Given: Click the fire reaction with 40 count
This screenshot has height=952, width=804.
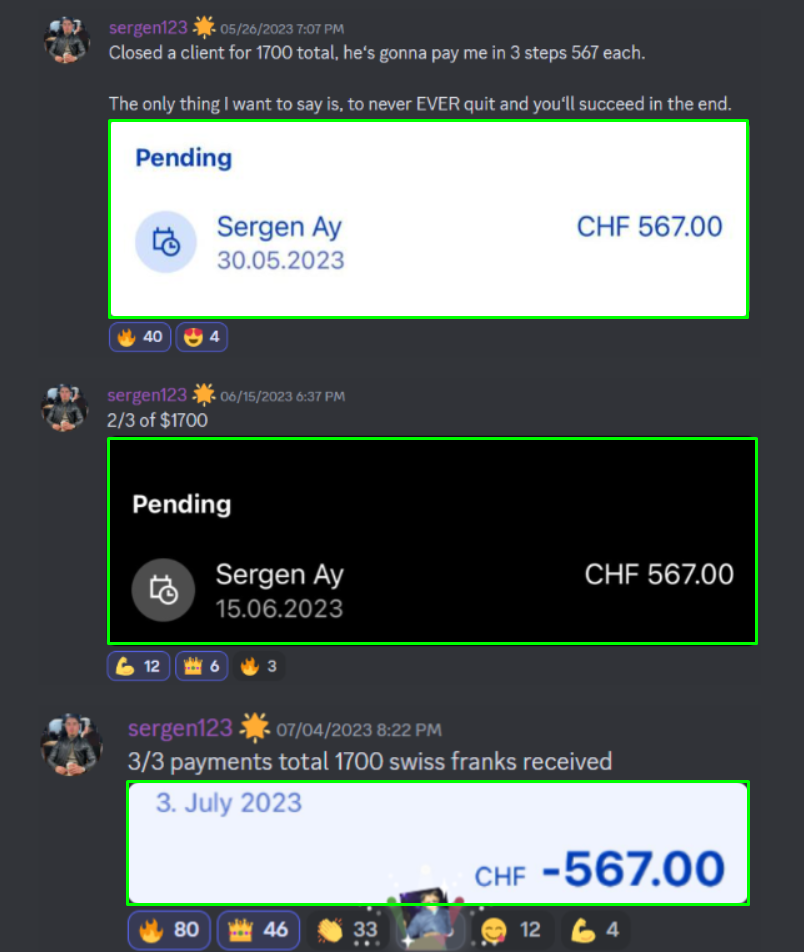Looking at the screenshot, I should coord(140,337).
